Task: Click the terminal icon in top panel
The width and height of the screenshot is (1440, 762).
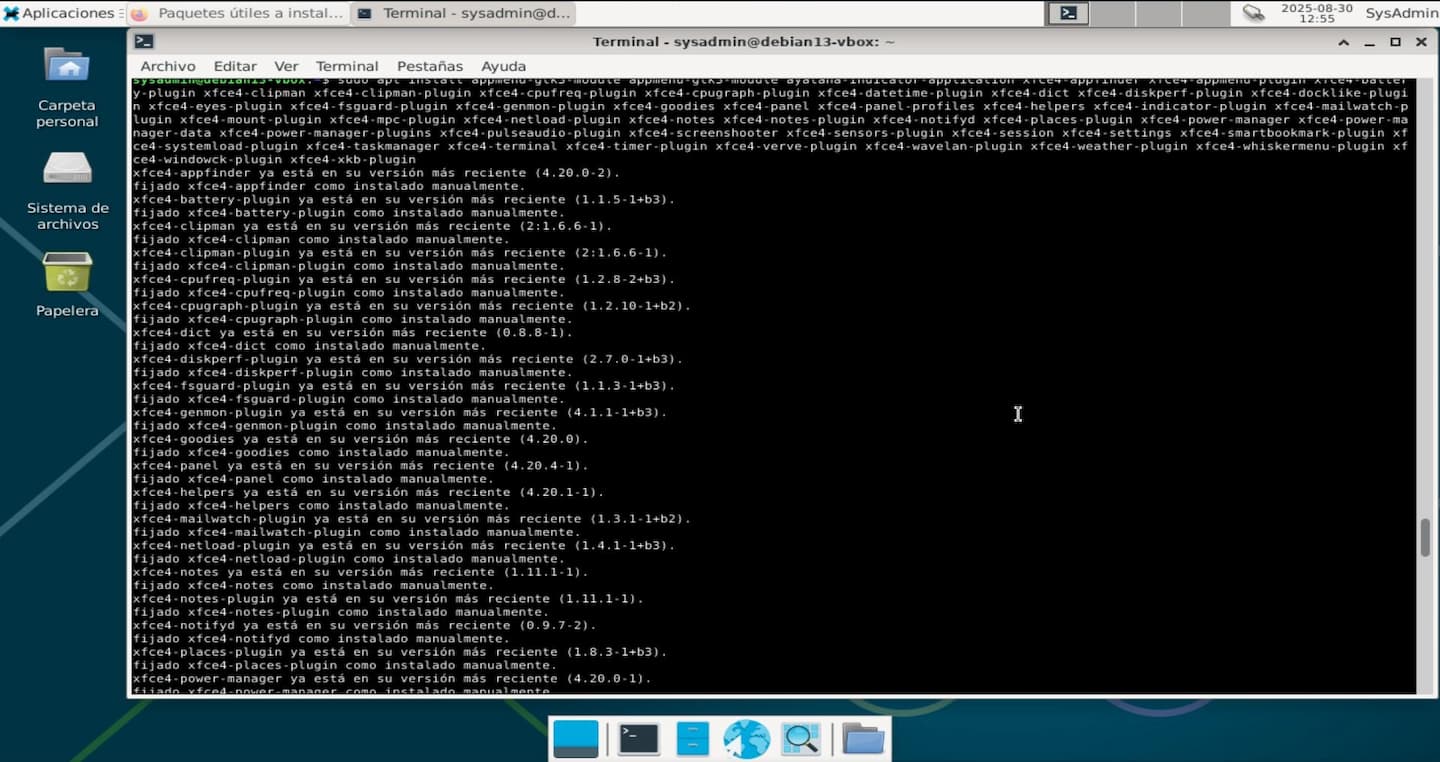Action: [1069, 13]
